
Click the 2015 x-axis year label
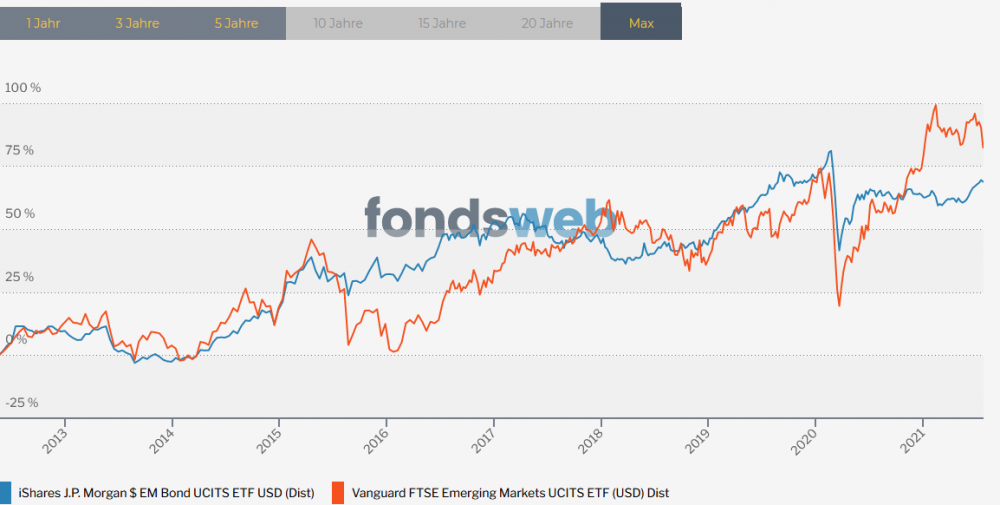(272, 440)
